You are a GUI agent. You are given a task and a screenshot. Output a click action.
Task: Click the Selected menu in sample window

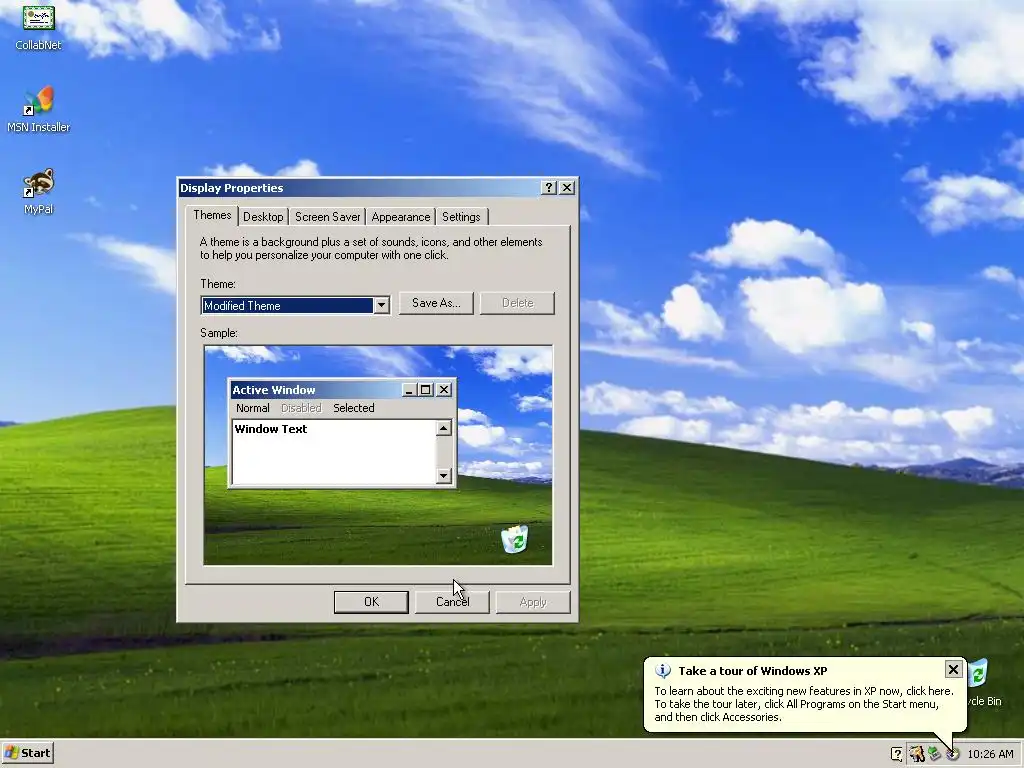(353, 408)
